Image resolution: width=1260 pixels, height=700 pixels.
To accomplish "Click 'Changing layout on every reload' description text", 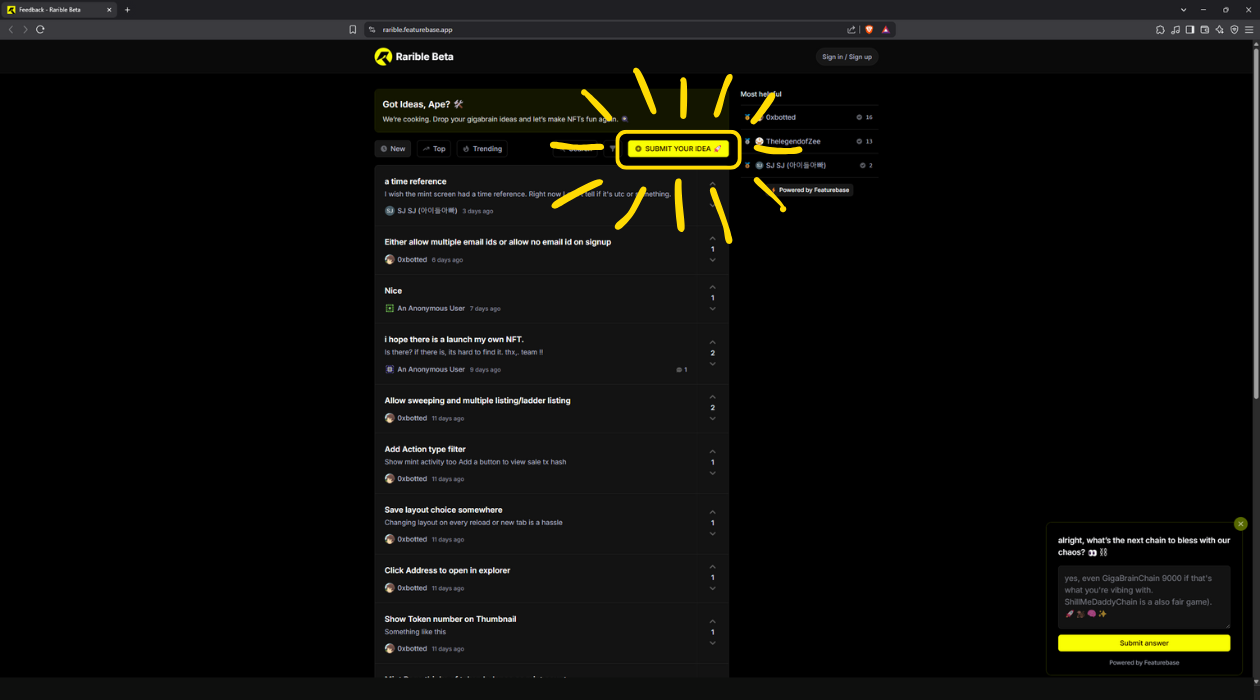I will pos(473,522).
